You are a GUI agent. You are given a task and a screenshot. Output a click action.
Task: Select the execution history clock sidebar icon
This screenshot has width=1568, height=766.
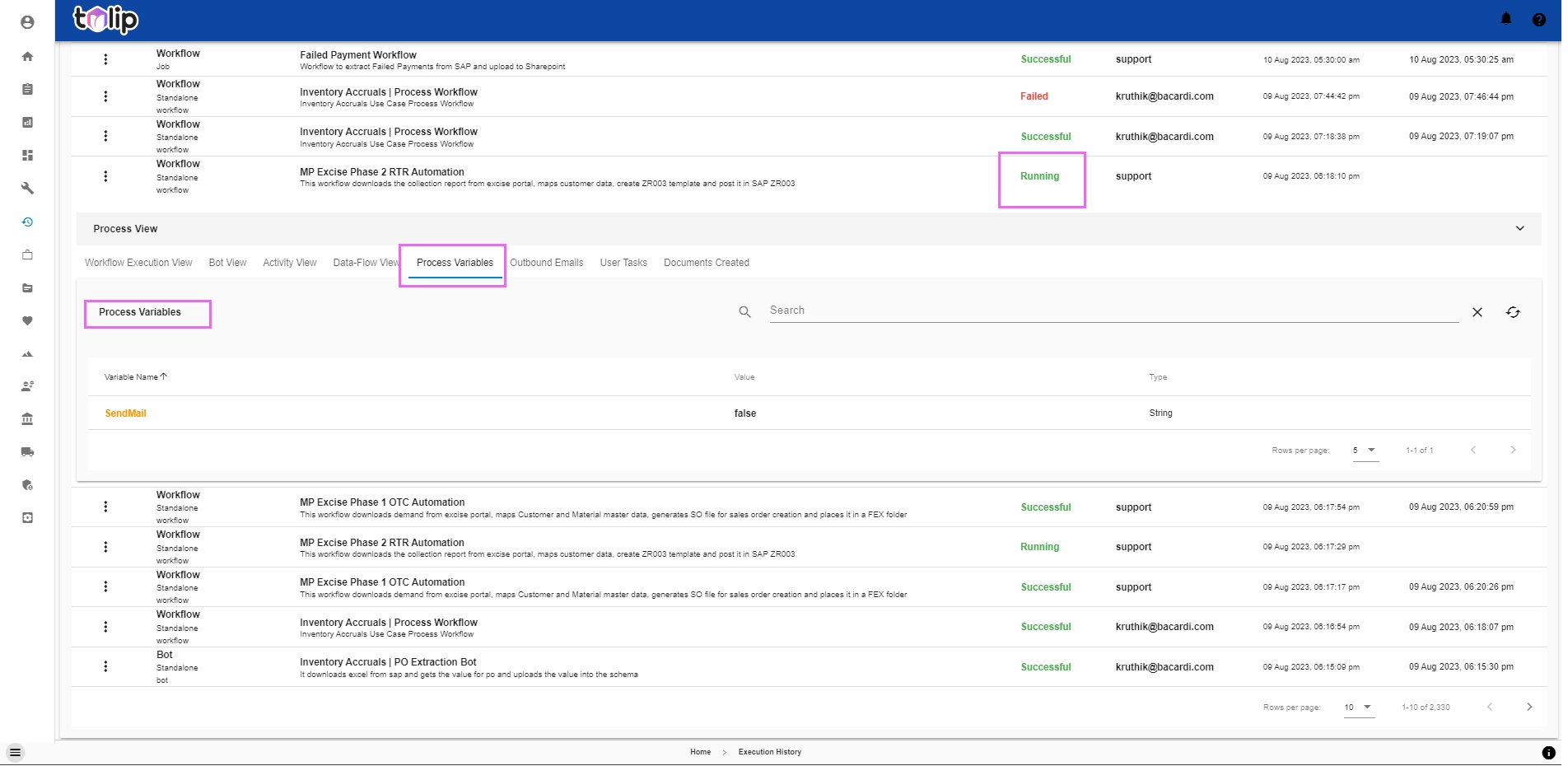coord(27,222)
